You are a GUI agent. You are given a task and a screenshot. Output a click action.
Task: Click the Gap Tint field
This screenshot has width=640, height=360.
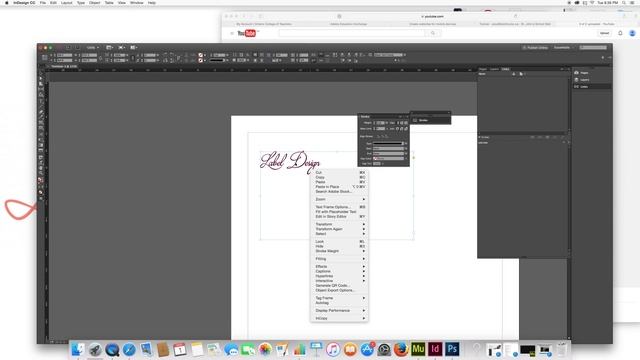tap(377, 164)
